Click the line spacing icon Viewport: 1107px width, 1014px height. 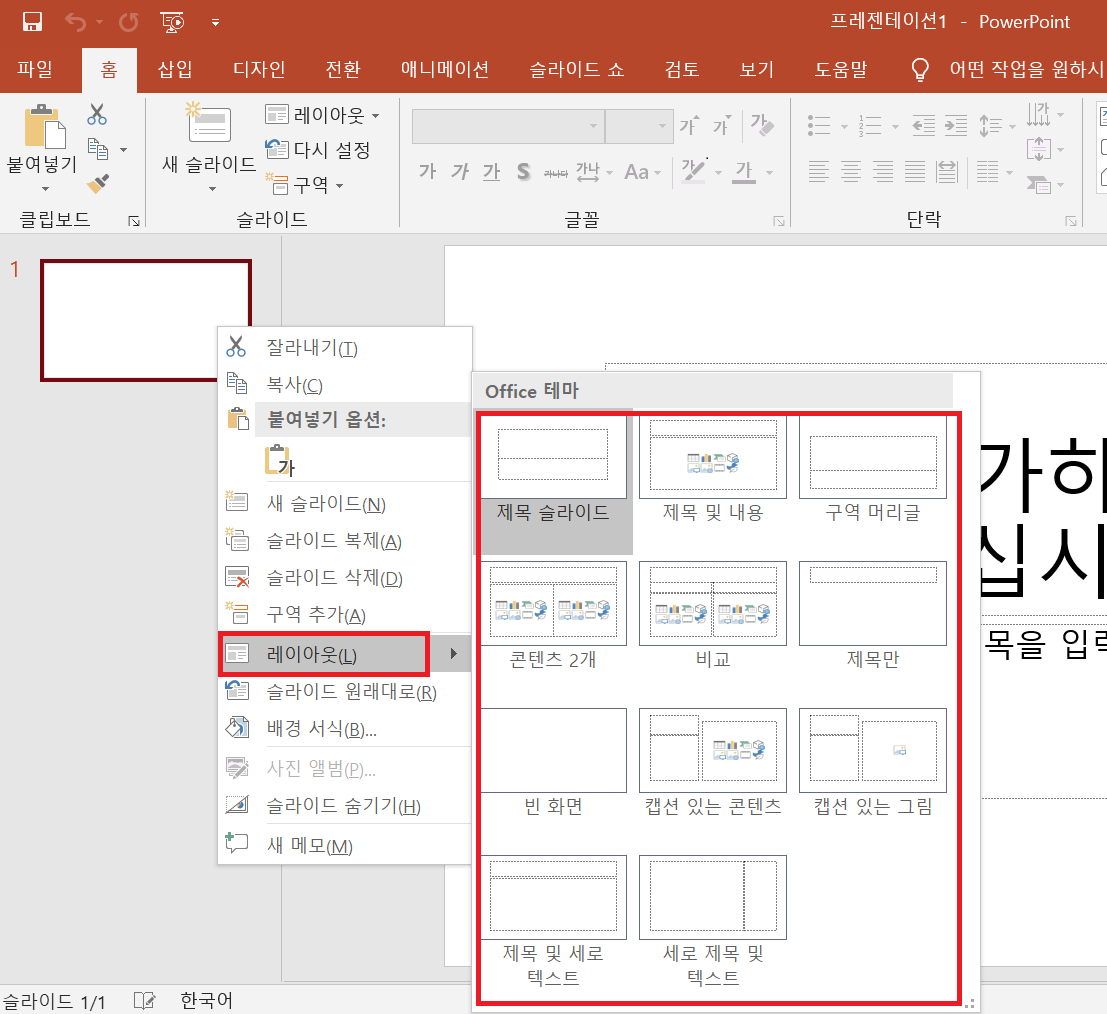click(991, 126)
